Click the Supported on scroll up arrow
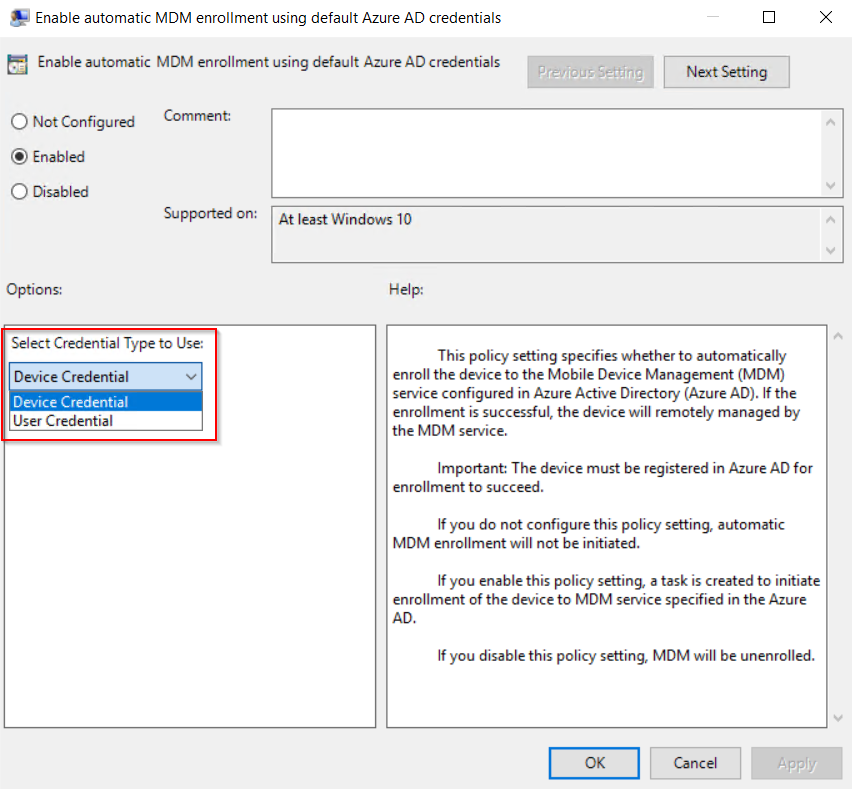Image resolution: width=852 pixels, height=789 pixels. 830,220
